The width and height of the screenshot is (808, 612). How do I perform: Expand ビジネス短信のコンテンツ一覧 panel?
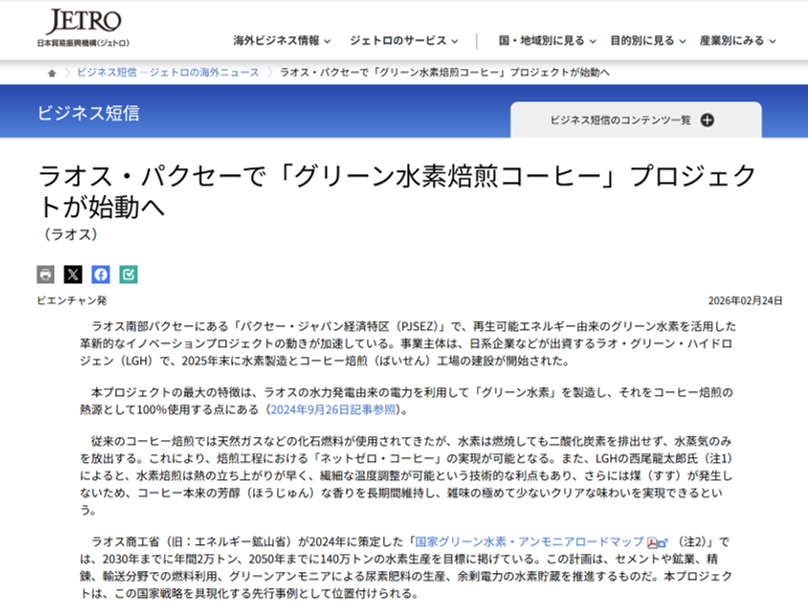pyautogui.click(x=620, y=120)
